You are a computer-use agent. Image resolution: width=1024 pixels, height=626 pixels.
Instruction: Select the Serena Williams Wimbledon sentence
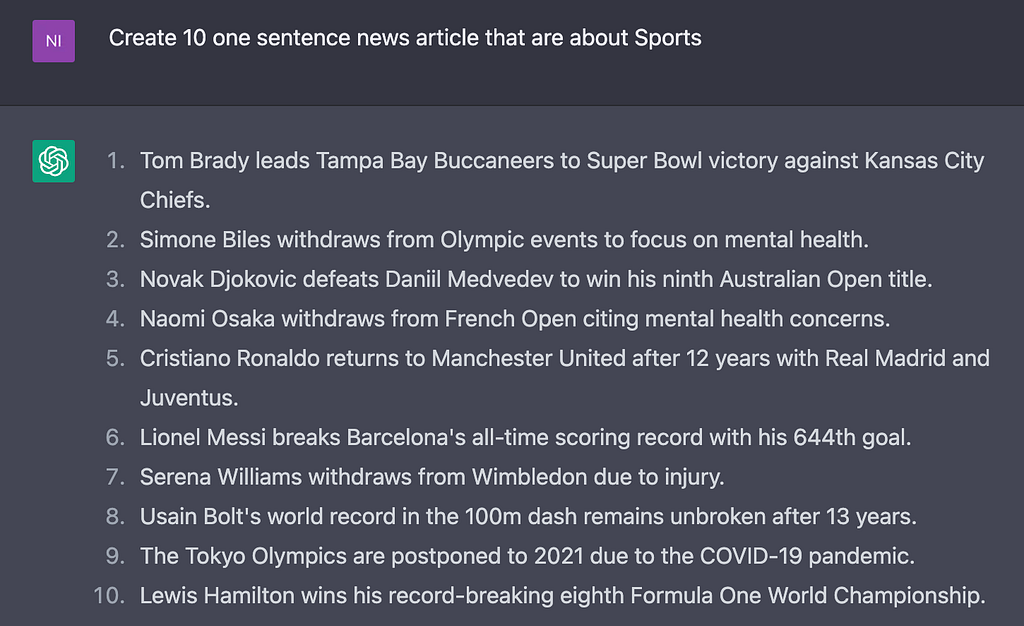431,477
